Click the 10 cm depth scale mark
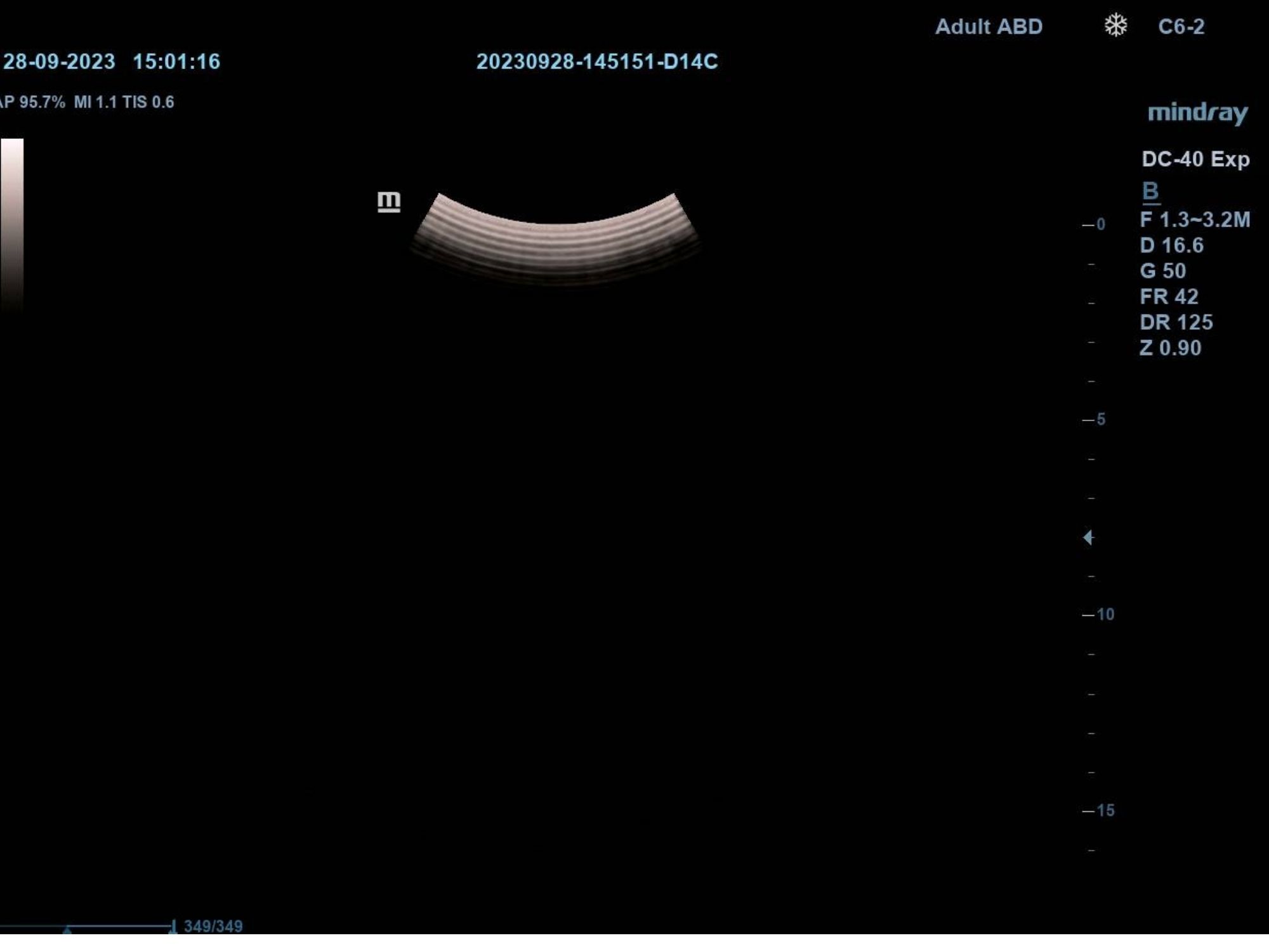The width and height of the screenshot is (1269, 952). 1104,614
